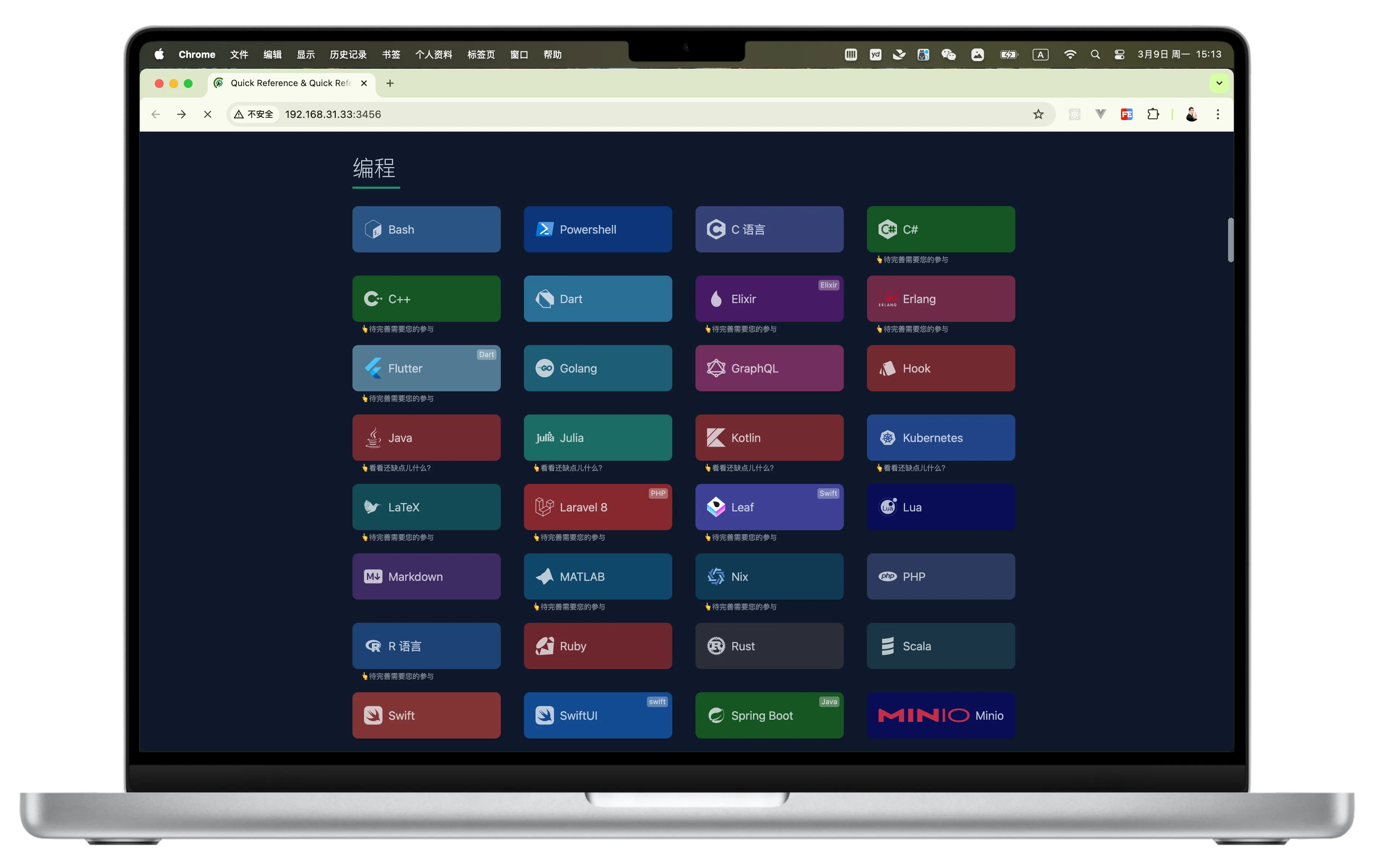Open the 编辑 menu
Image resolution: width=1375 pixels, height=868 pixels.
point(272,54)
